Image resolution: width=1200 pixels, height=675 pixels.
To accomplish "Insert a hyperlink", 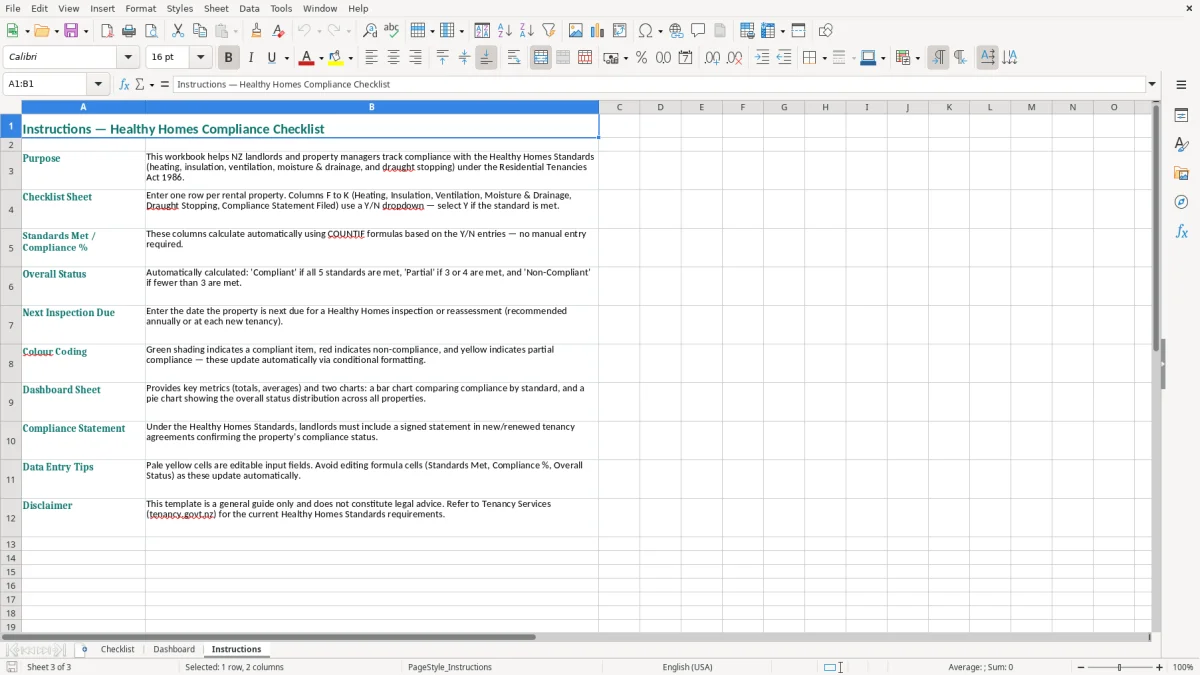I will tap(676, 31).
